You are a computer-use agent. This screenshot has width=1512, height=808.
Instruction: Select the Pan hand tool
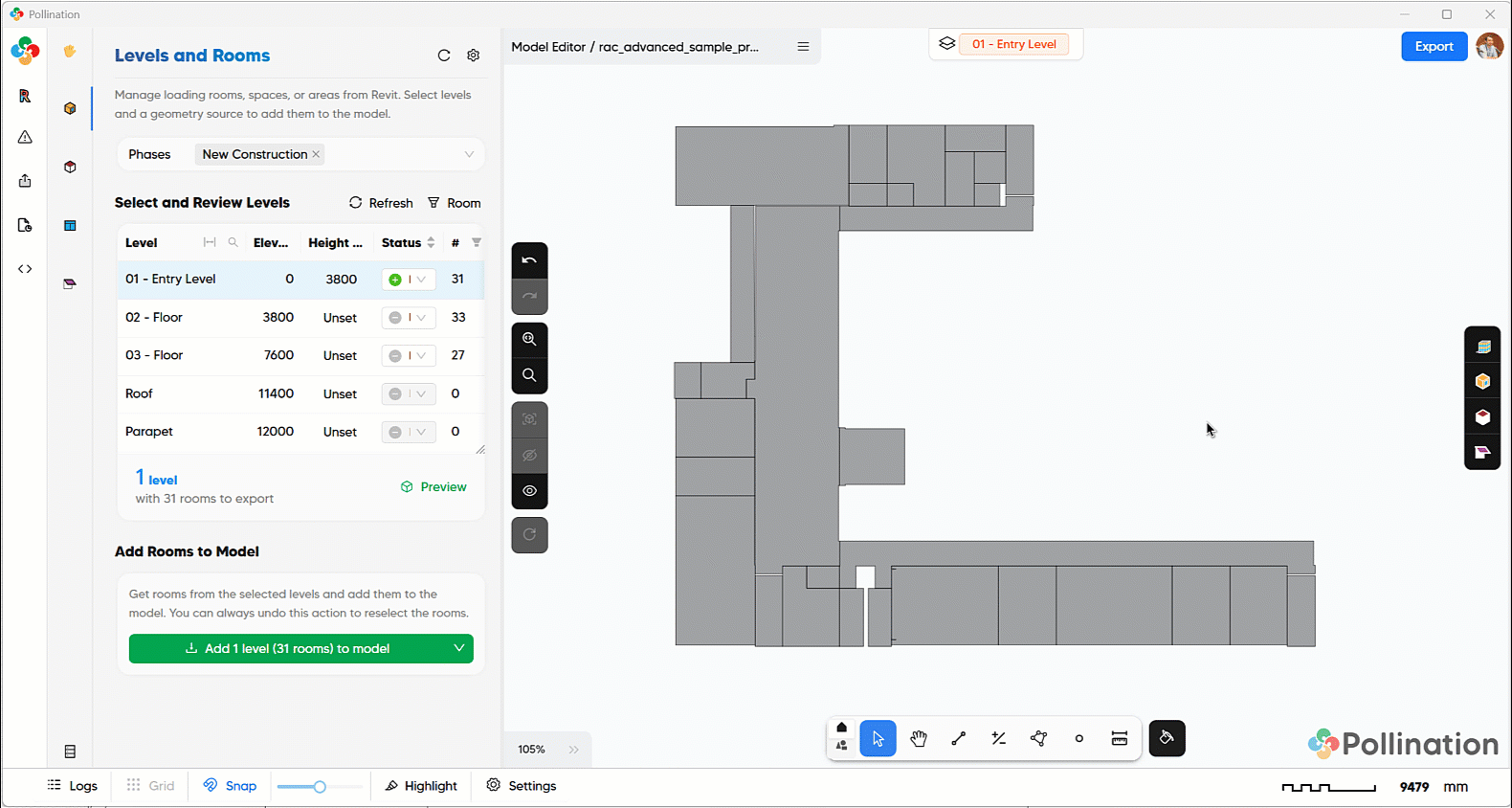coord(919,738)
